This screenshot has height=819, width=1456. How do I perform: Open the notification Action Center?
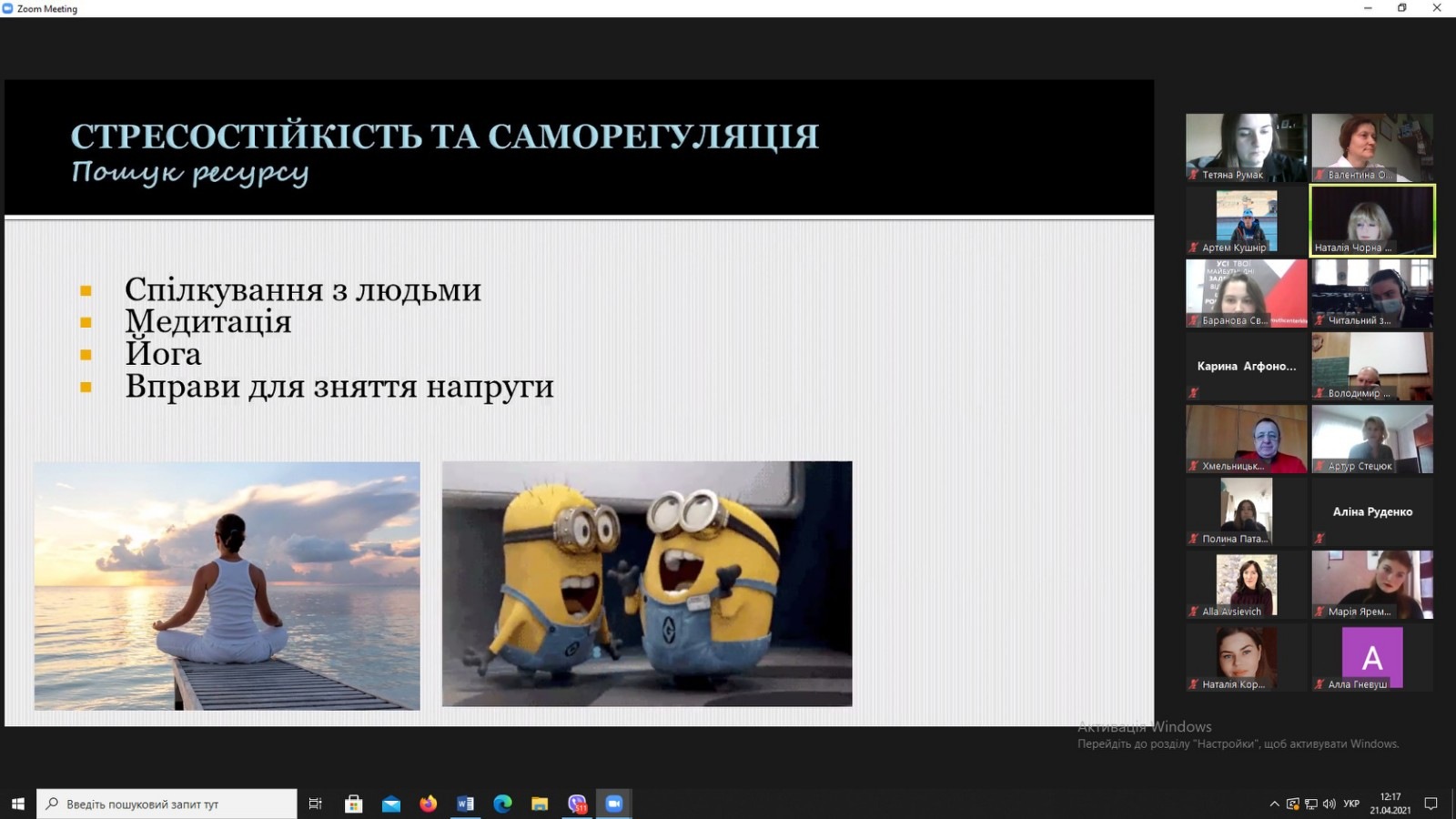point(1431,804)
